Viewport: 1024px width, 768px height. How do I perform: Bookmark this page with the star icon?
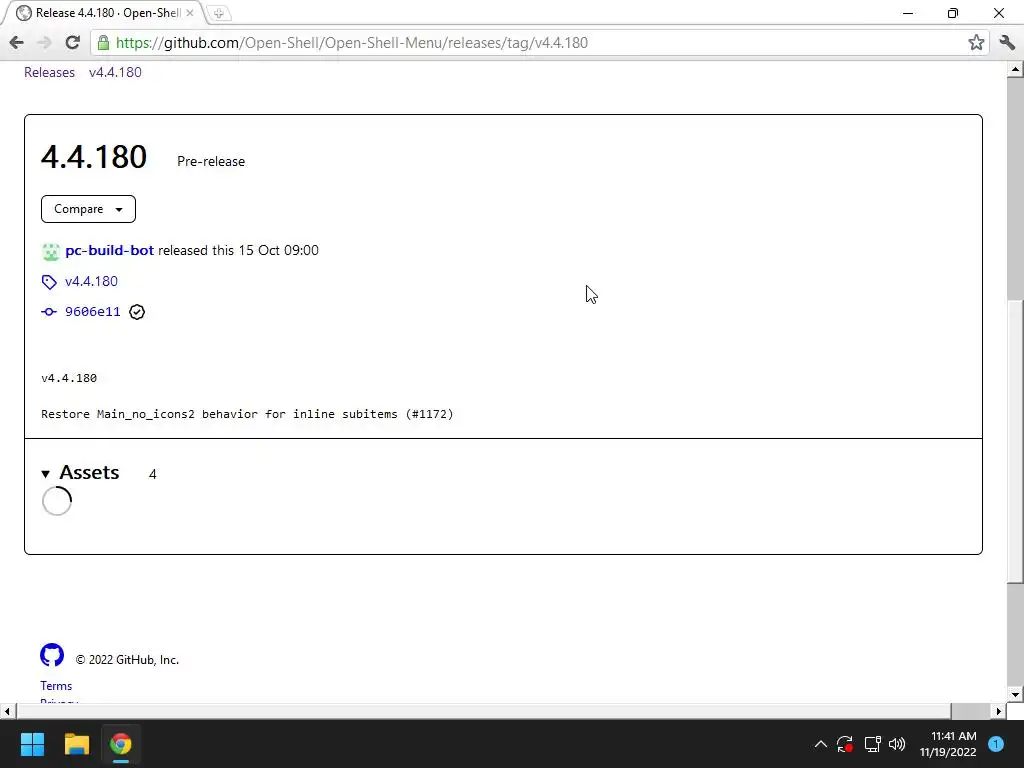pos(976,43)
